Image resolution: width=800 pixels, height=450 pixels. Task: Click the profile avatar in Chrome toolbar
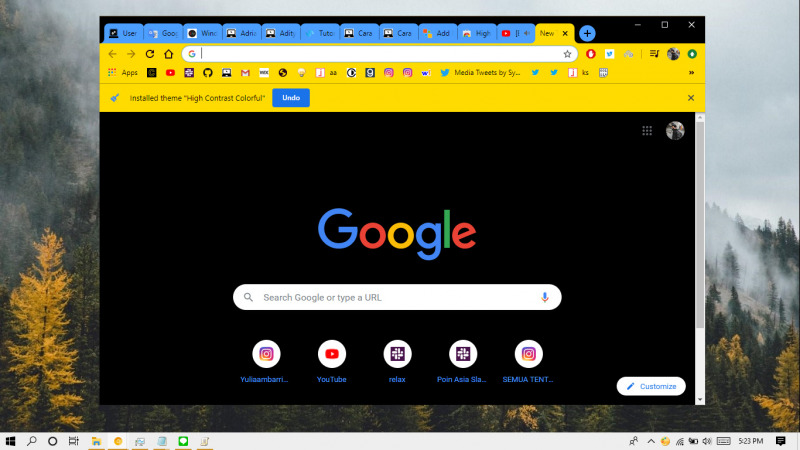pyautogui.click(x=673, y=54)
